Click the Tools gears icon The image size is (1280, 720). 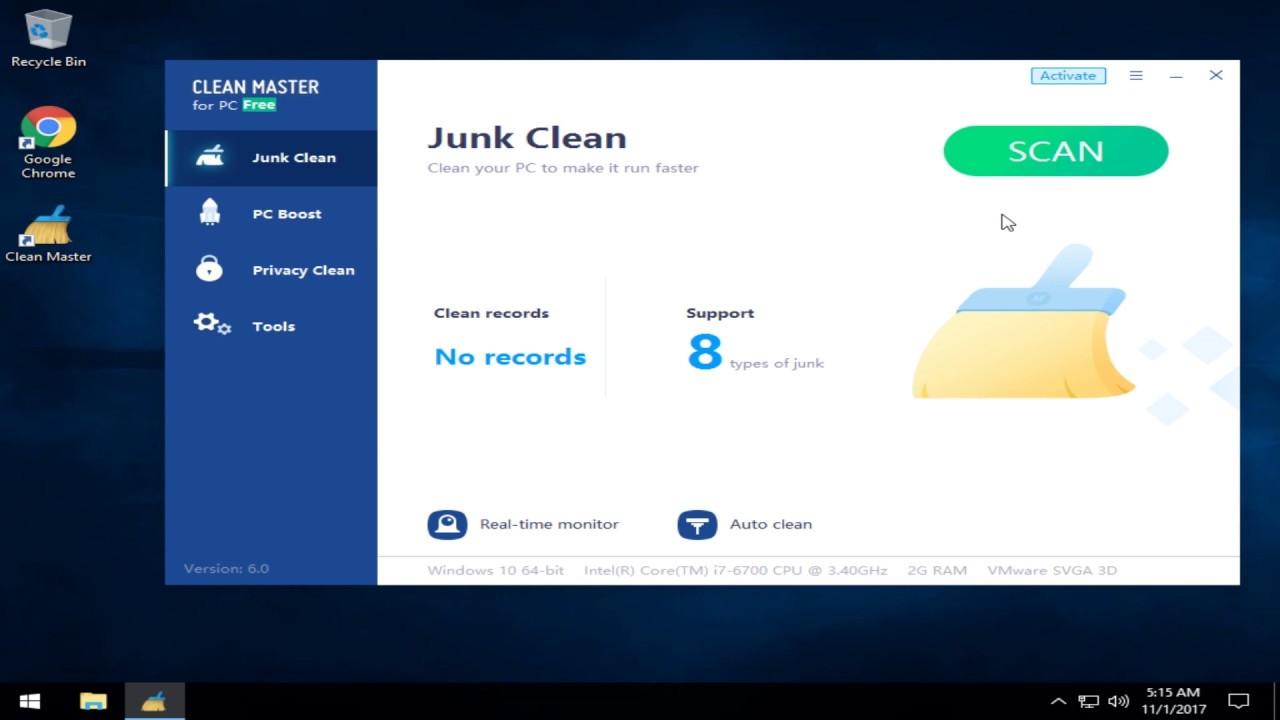tap(212, 324)
